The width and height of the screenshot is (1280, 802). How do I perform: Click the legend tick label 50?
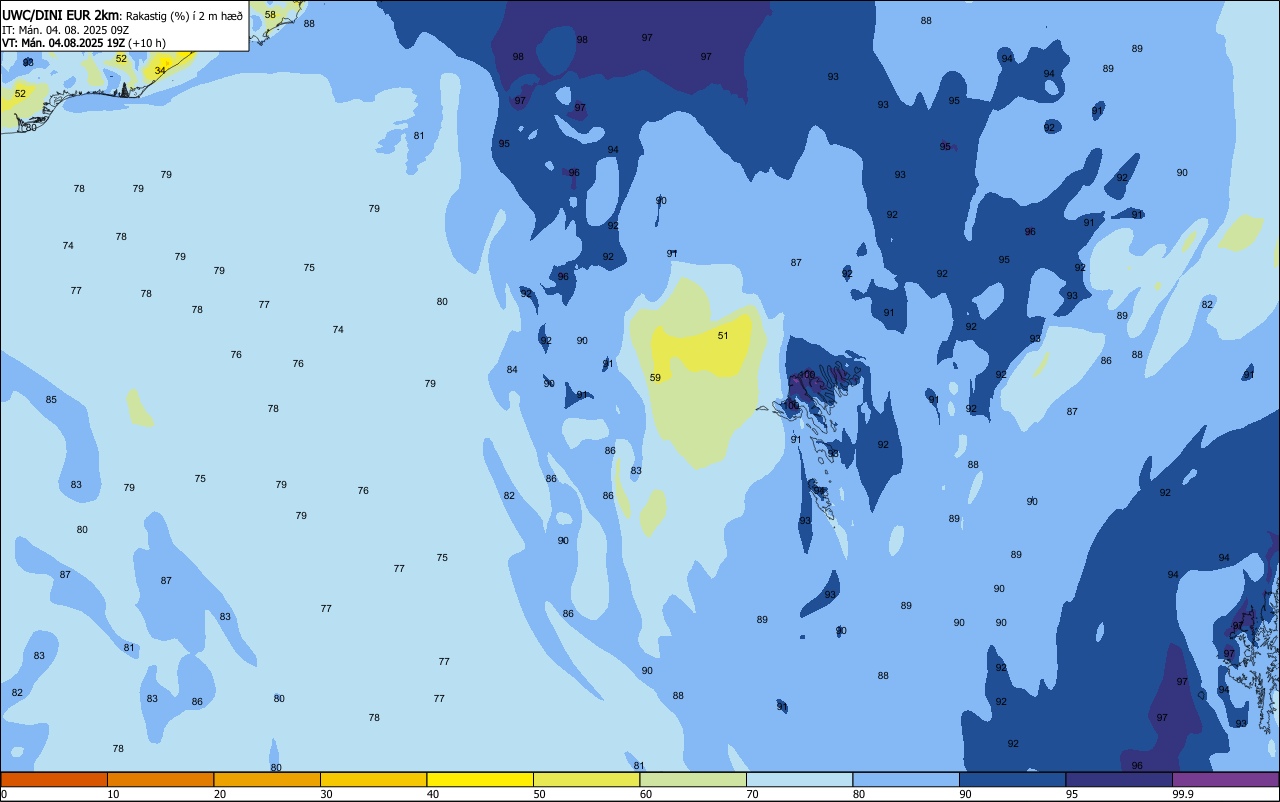539,794
